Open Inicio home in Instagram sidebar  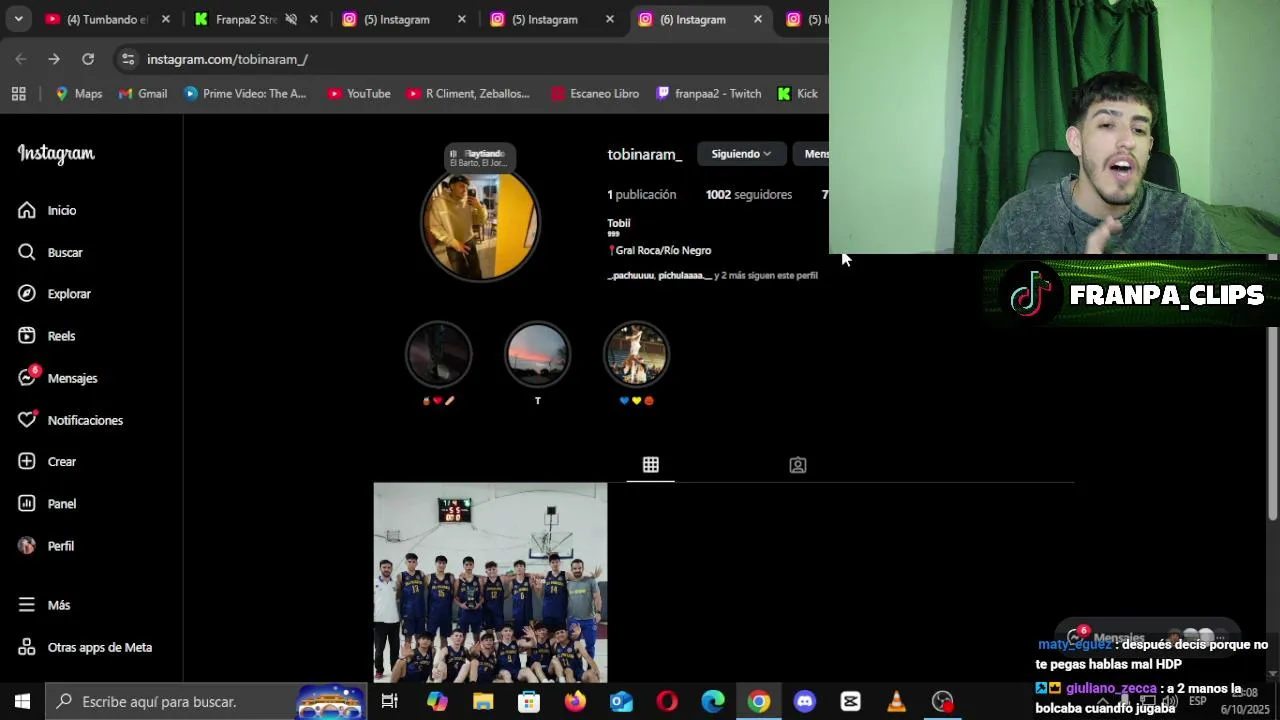coord(47,210)
